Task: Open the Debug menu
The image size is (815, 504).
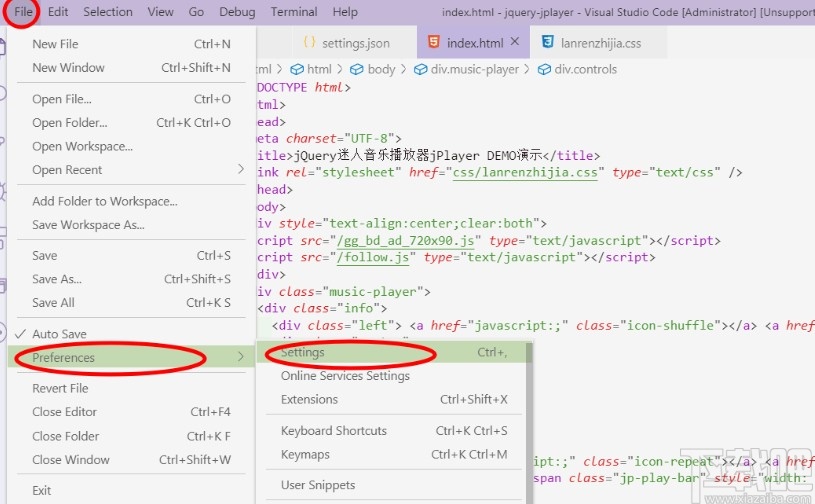Action: (237, 11)
